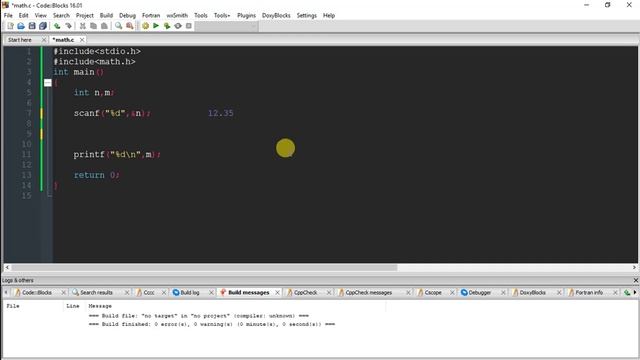The width and height of the screenshot is (640, 360).
Task: Open the Tools+ menu
Action: [x=222, y=16]
